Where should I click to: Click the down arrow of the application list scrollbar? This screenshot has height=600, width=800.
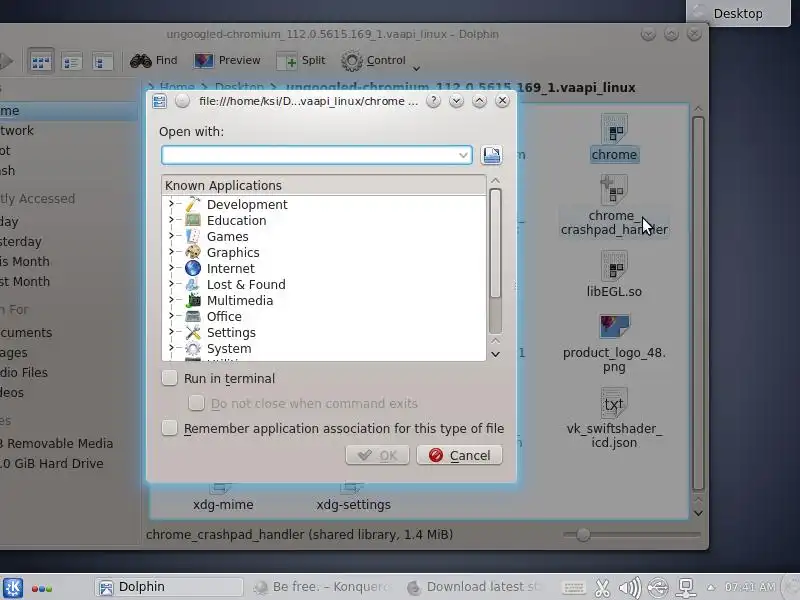[495, 355]
